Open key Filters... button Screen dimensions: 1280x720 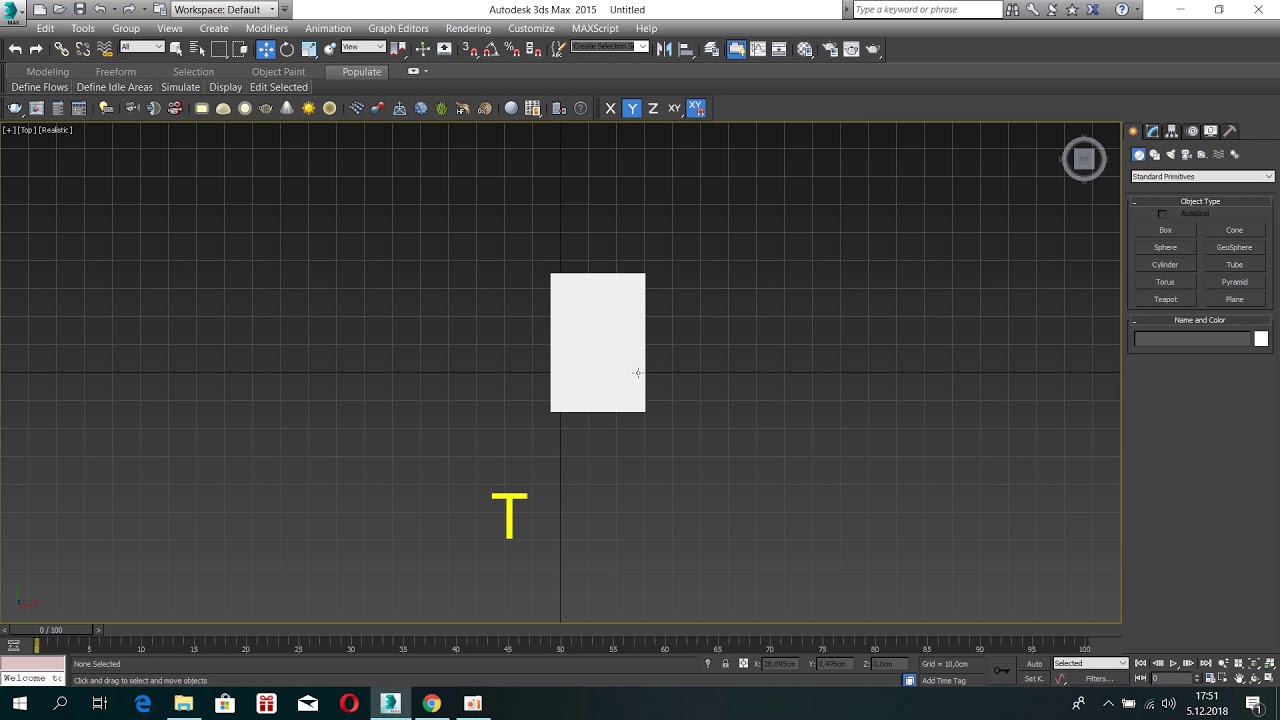coord(1100,679)
